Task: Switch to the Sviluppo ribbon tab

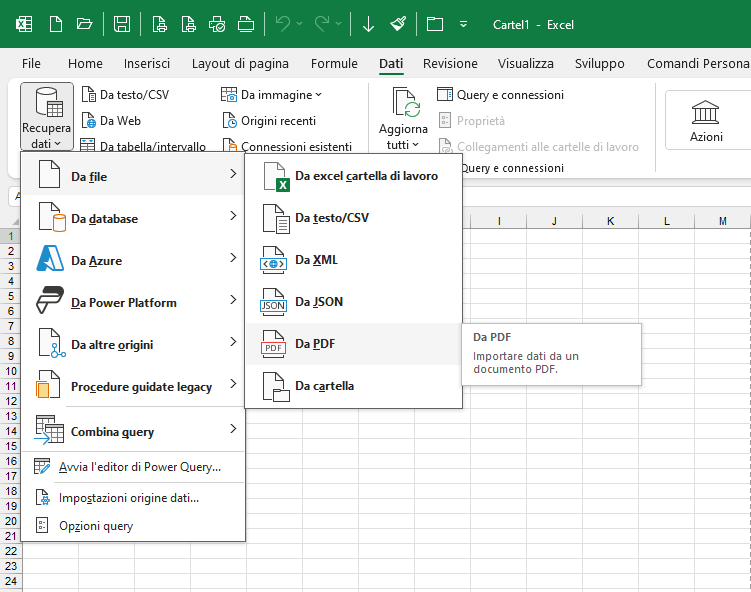Action: (x=599, y=63)
